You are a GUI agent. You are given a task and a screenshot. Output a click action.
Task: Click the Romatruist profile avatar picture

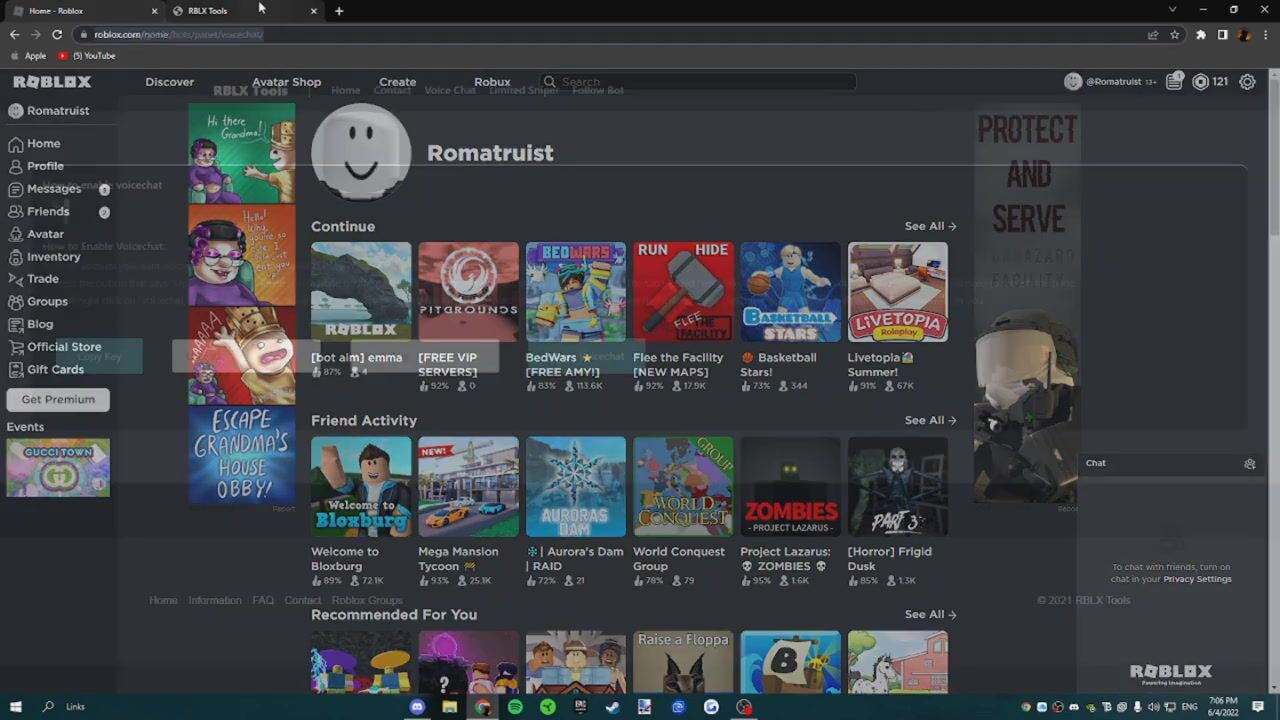point(361,153)
